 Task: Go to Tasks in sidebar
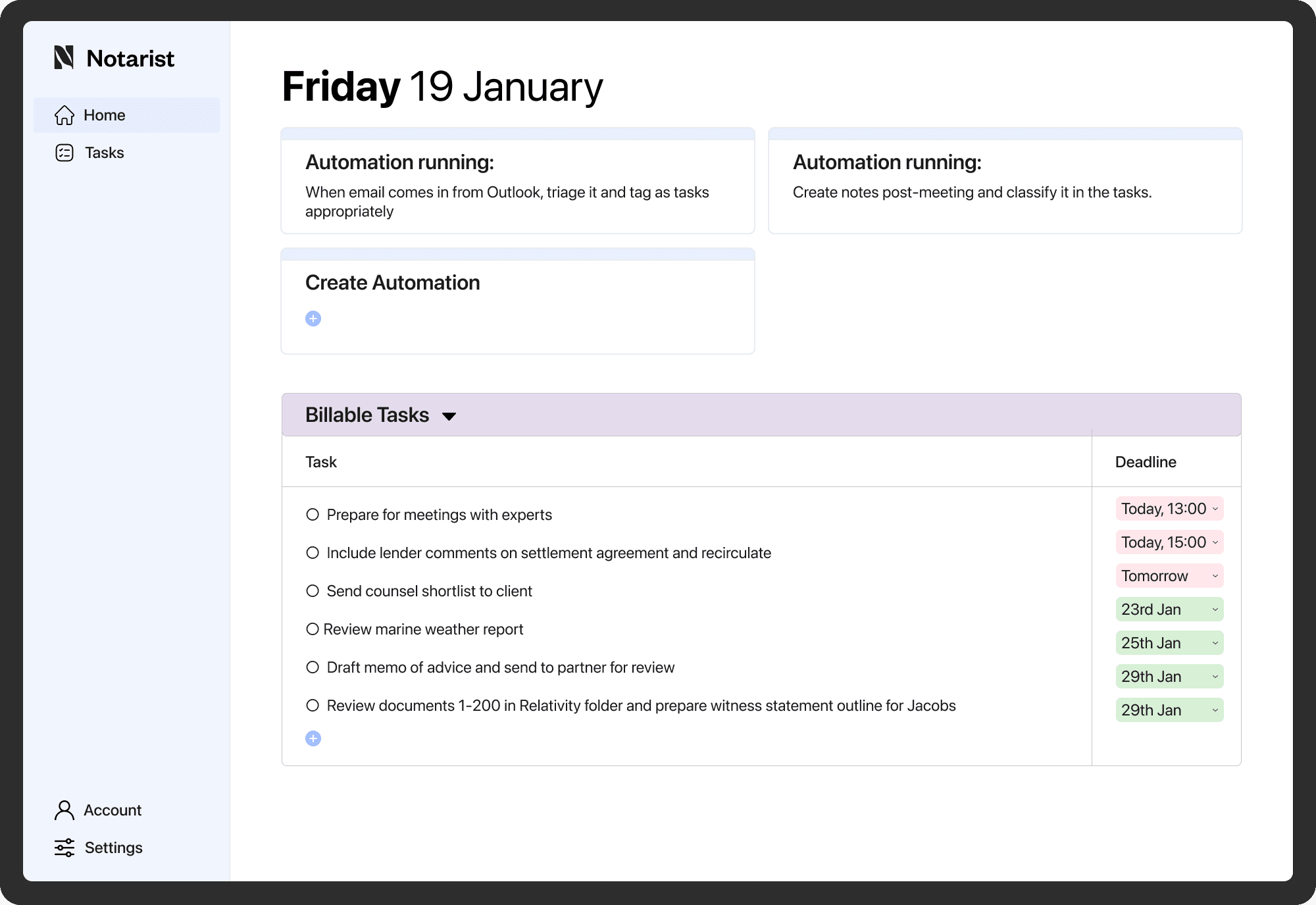click(x=104, y=153)
